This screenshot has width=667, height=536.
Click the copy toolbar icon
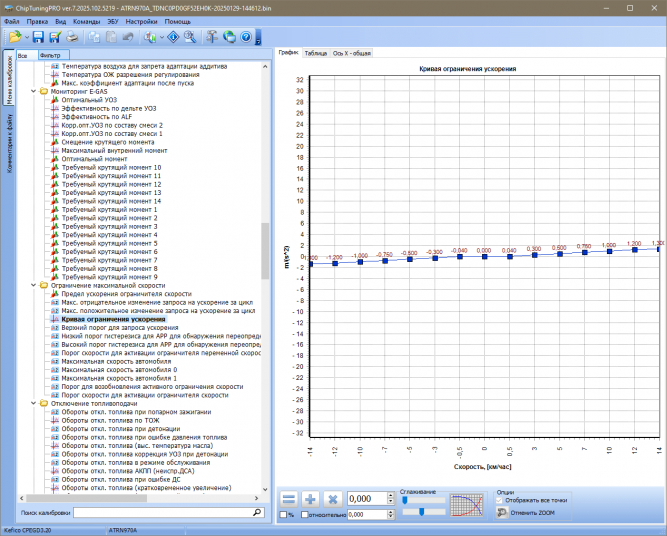[94, 37]
